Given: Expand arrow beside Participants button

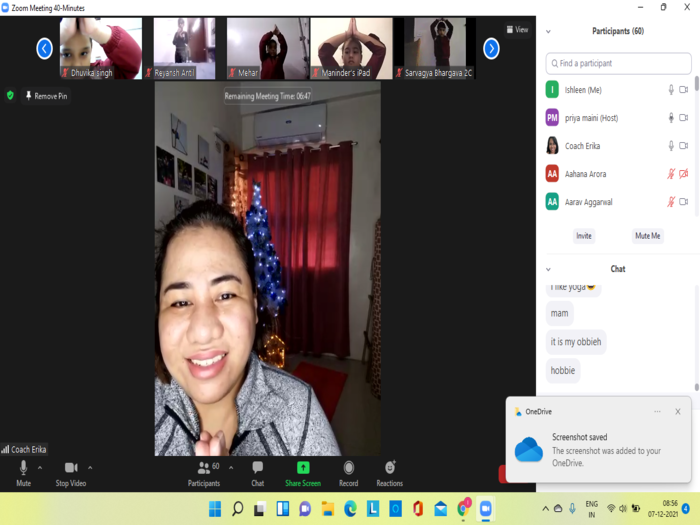Looking at the screenshot, I should click(231, 468).
